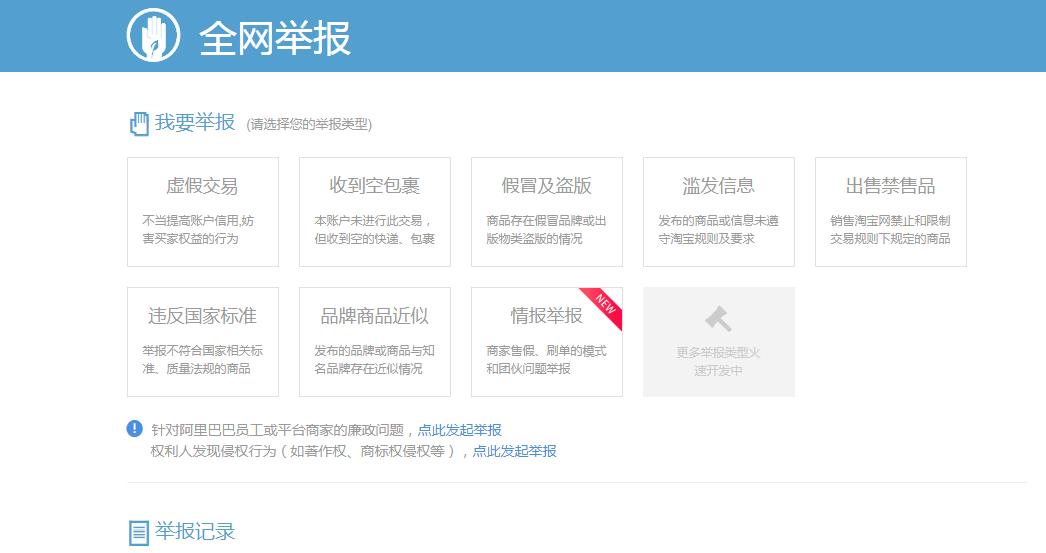Select the 滥发信息 report card

tap(719, 212)
